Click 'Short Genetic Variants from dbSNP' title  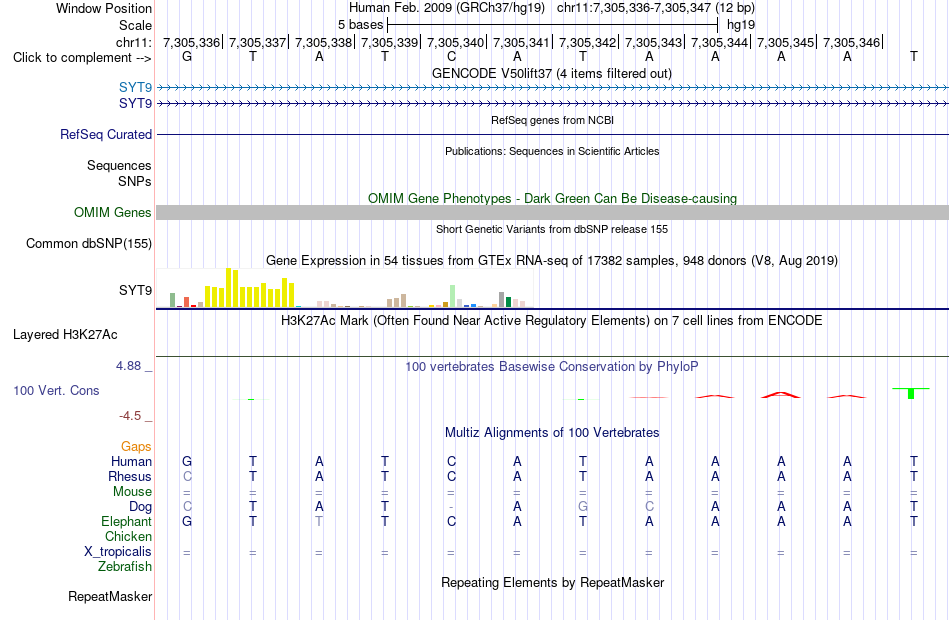(552, 229)
